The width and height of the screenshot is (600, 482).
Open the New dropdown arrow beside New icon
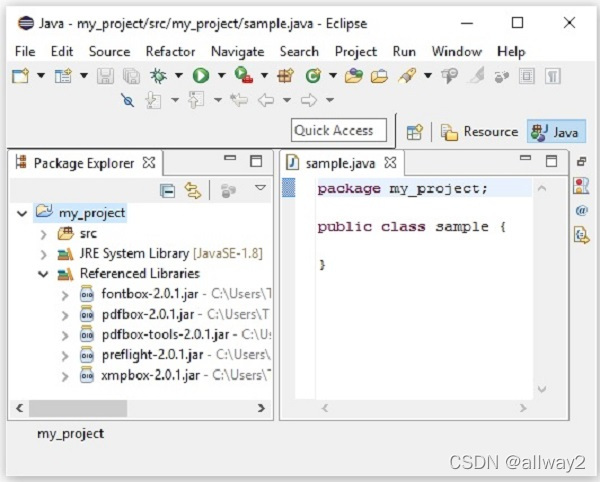point(41,75)
